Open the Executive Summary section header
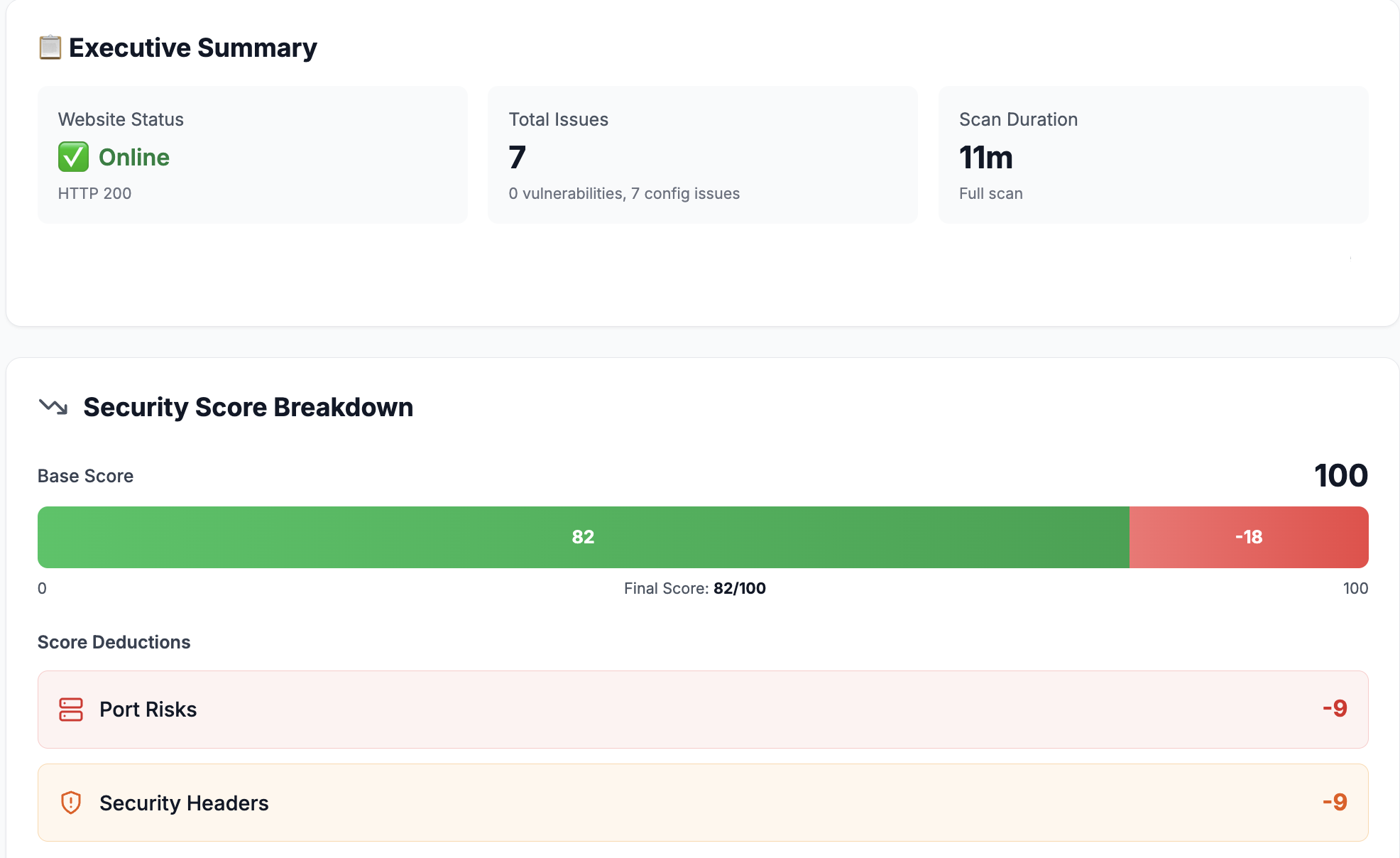The width and height of the screenshot is (1400, 858). click(x=192, y=48)
